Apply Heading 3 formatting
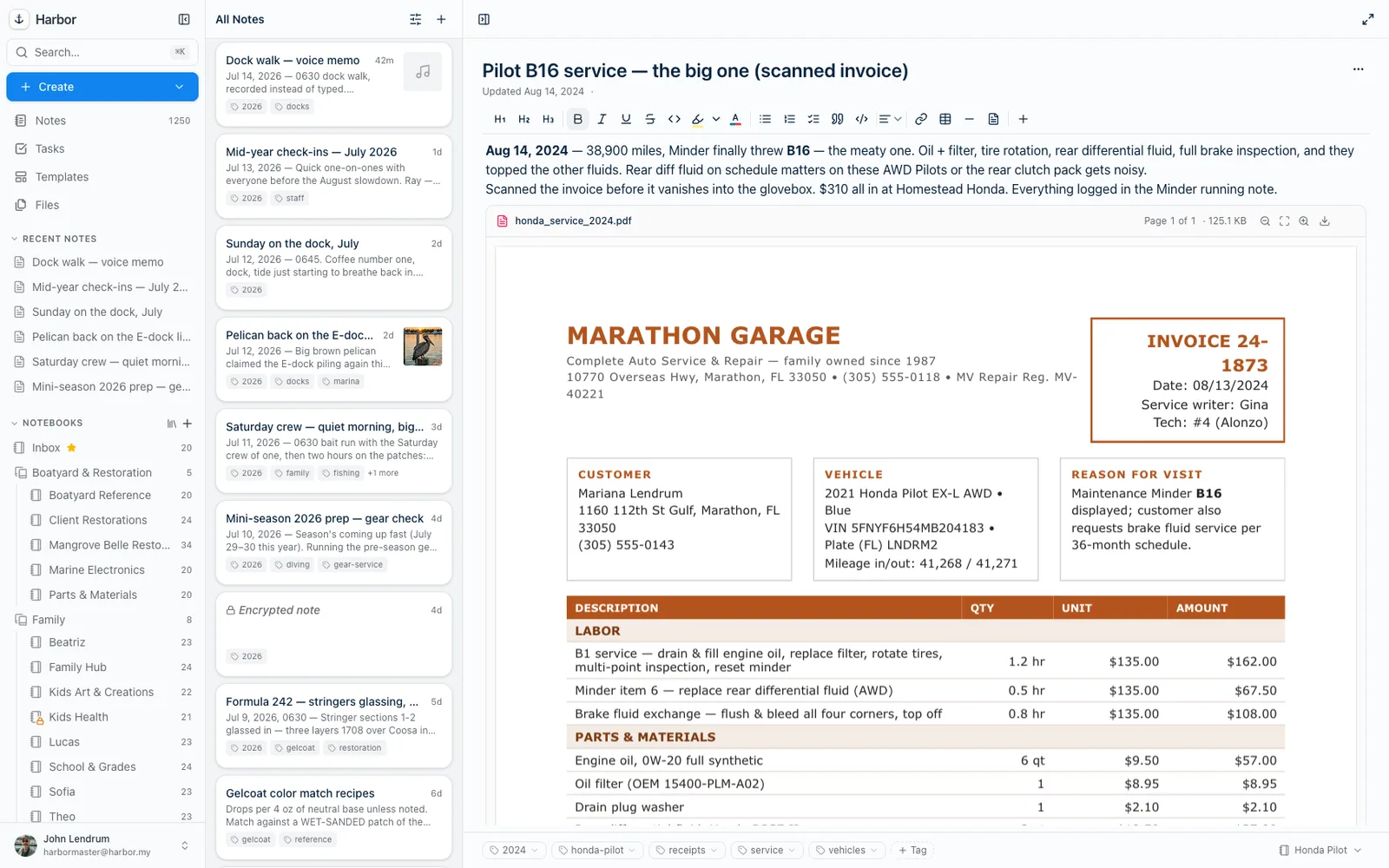The width and height of the screenshot is (1389, 868). tap(549, 119)
